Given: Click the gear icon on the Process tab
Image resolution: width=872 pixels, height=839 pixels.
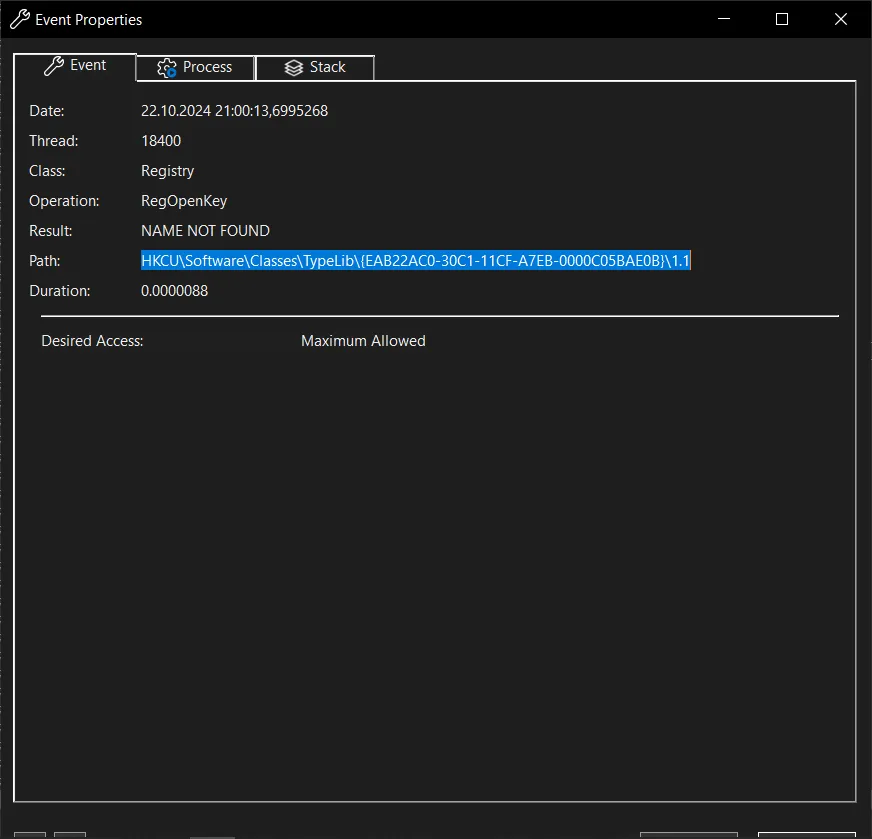Looking at the screenshot, I should (x=167, y=68).
